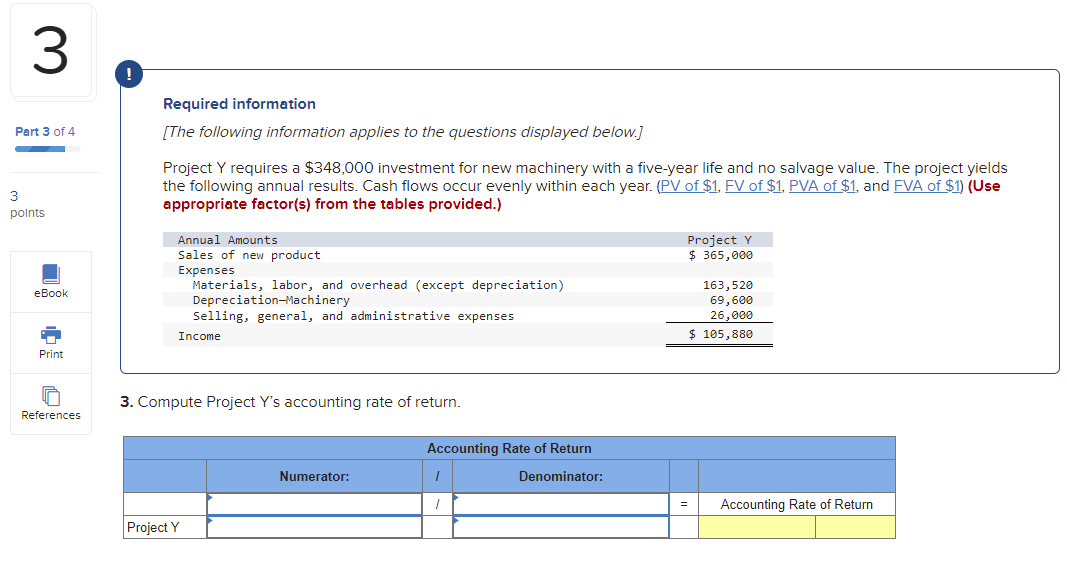Open the PVA of $1 table link
Viewport: 1067px width, 572px height.
821,186
